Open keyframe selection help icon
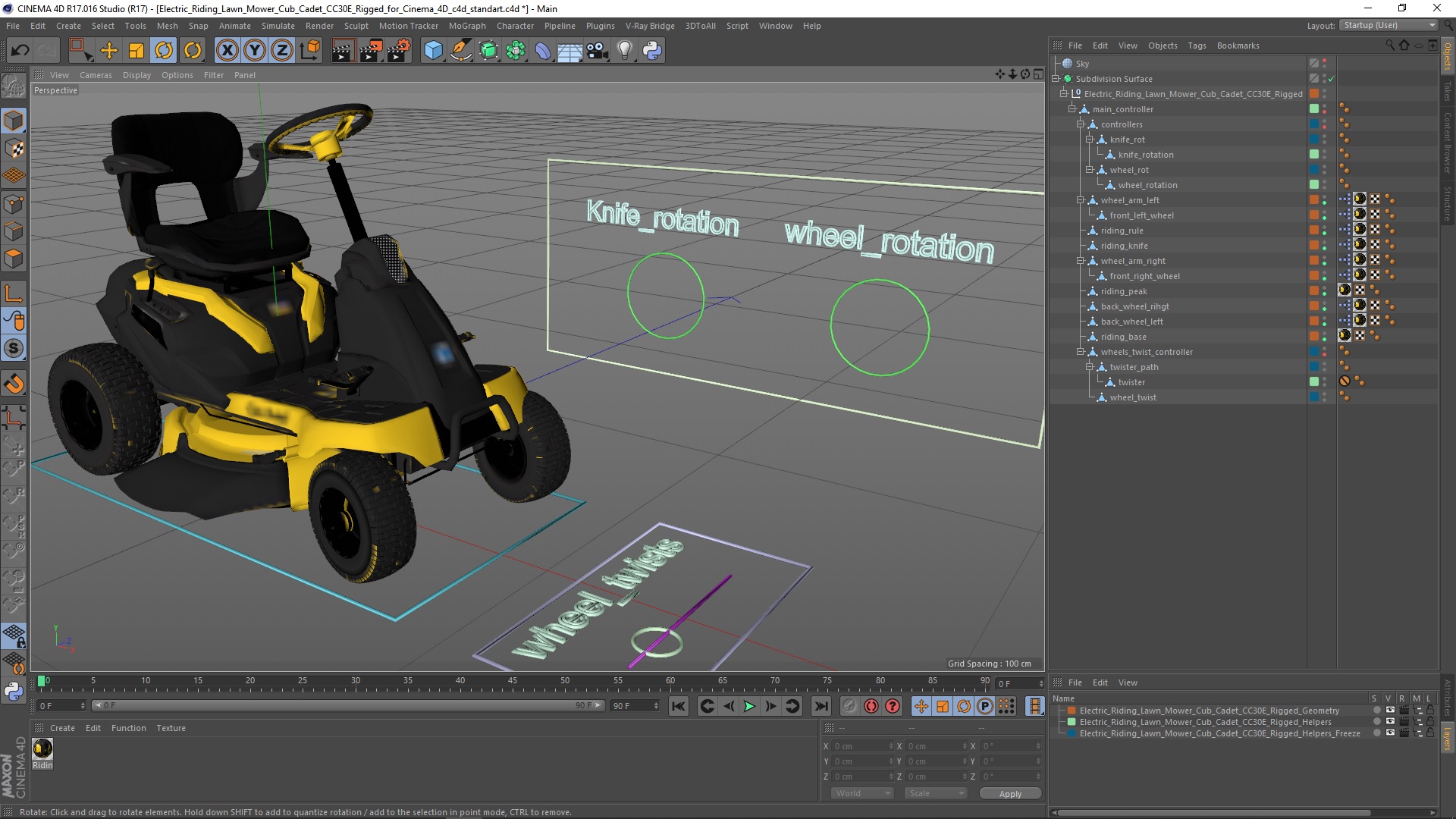 coord(893,706)
